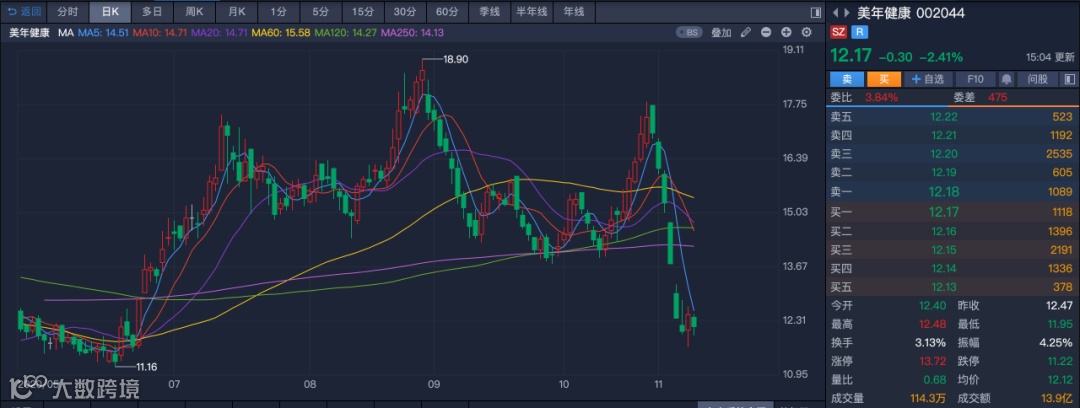Select the 日K tab
The height and width of the screenshot is (408, 1080).
(110, 12)
